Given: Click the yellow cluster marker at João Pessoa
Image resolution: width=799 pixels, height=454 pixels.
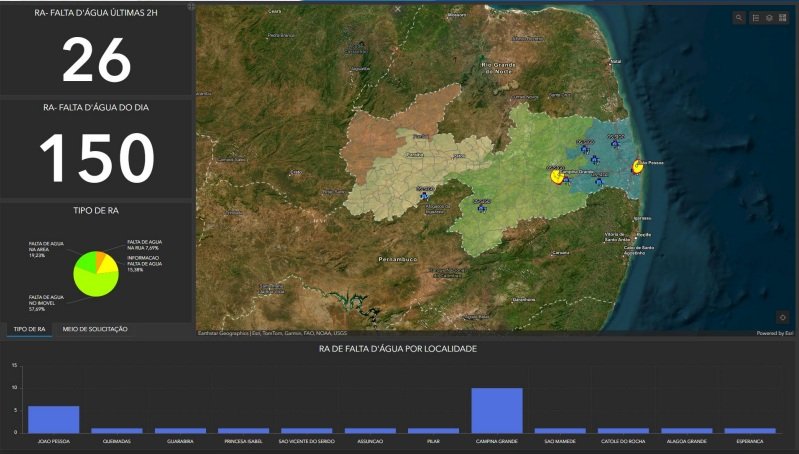Looking at the screenshot, I should click(x=639, y=167).
